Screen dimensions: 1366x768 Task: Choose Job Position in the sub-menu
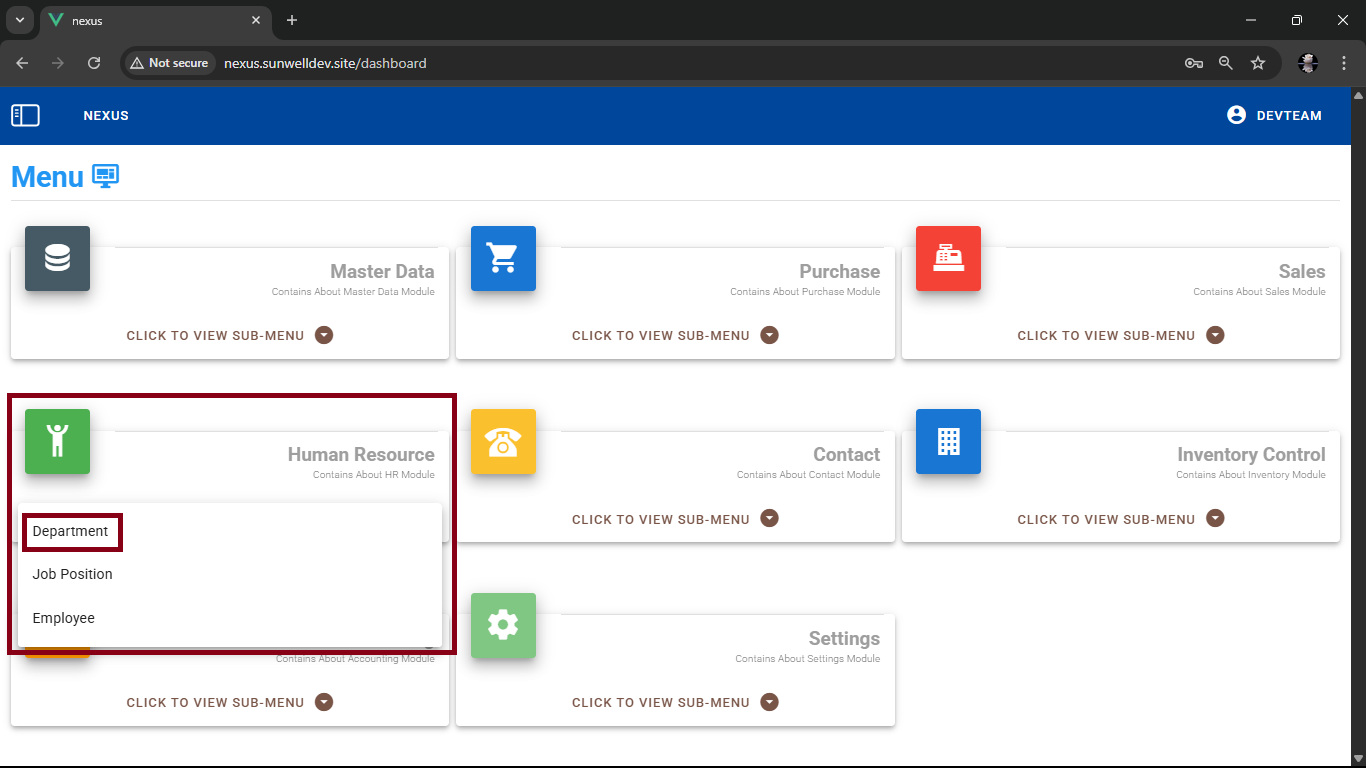[x=73, y=574]
